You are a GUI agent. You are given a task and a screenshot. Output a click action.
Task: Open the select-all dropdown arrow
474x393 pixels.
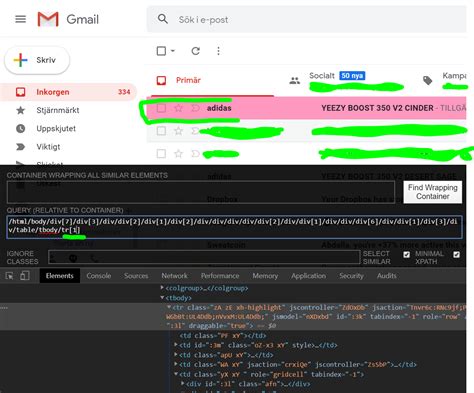pyautogui.click(x=173, y=51)
